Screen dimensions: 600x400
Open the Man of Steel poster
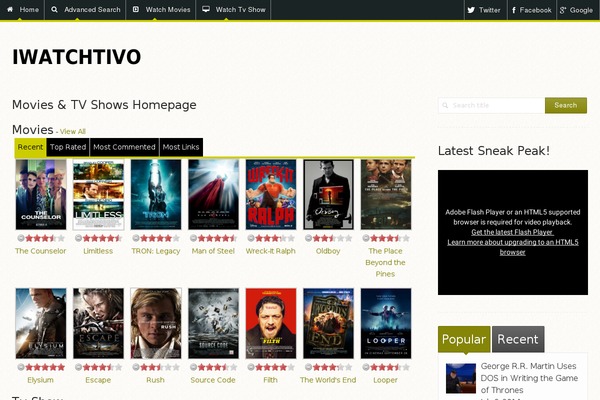click(214, 194)
